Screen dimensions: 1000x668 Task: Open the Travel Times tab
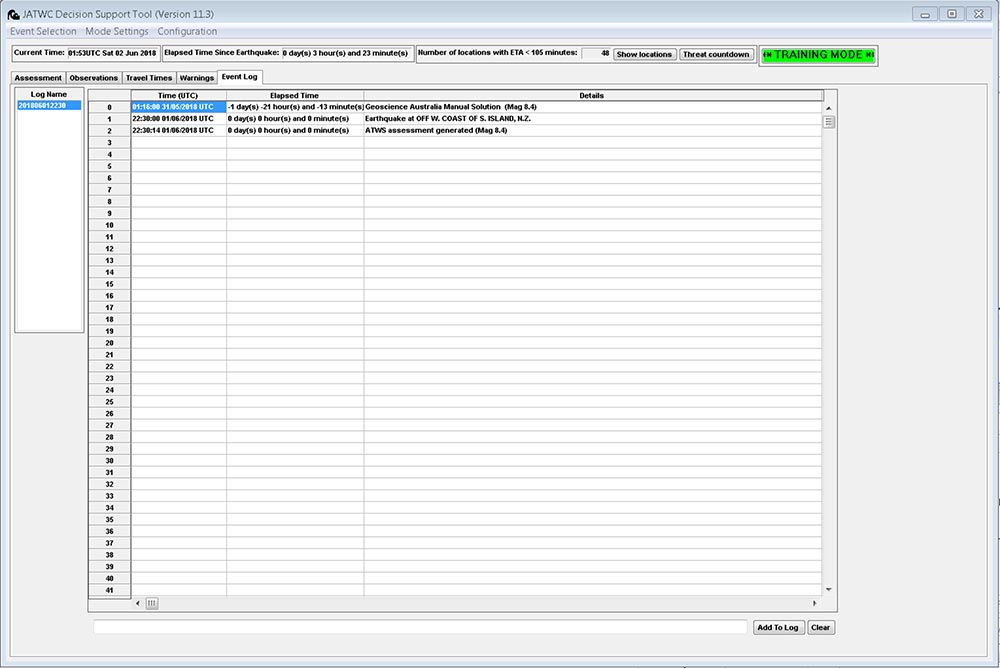[149, 78]
